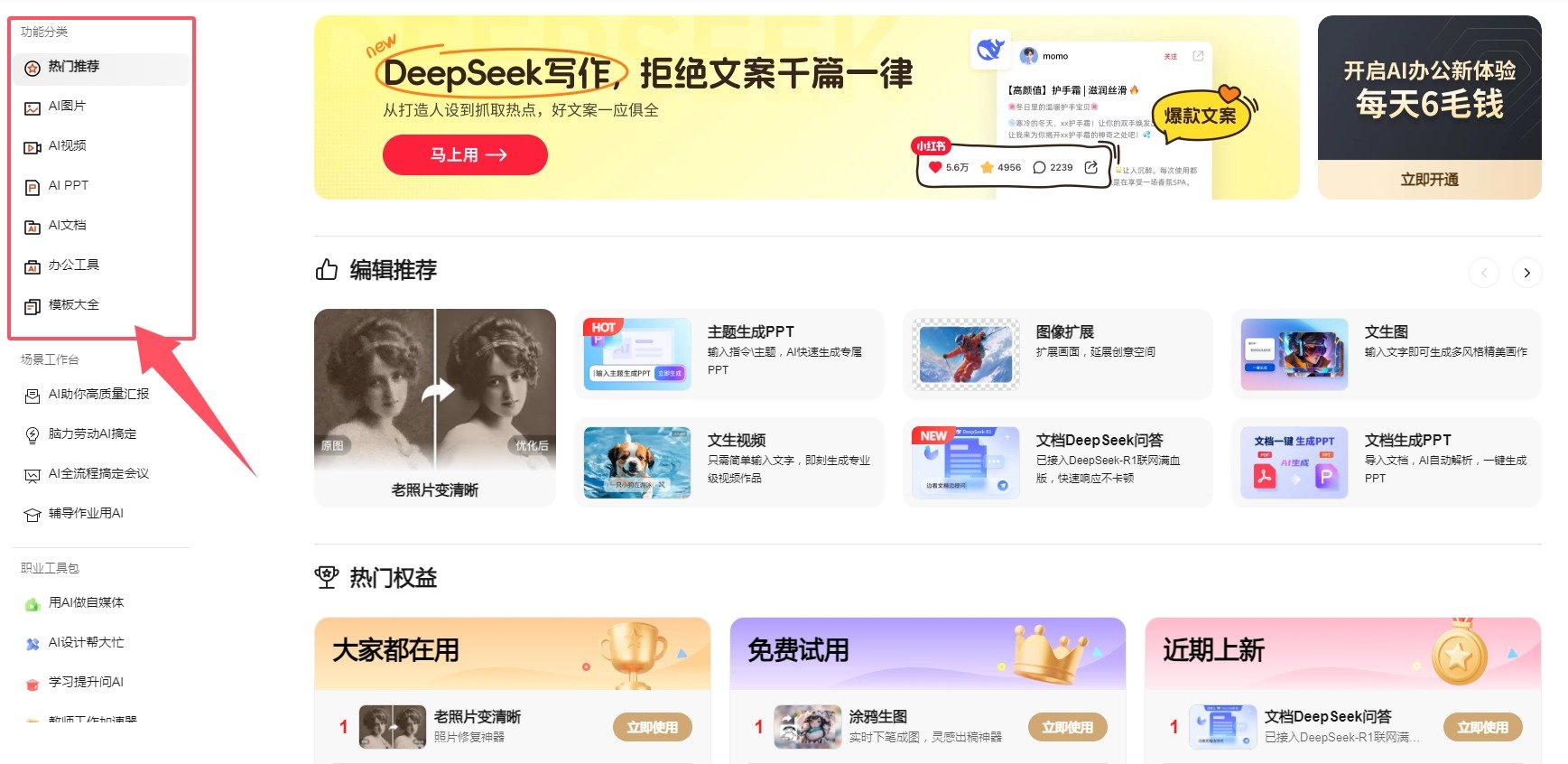Open 脑力劳动AI搞定 lightbulb icon
Viewport: 1568px width, 764px height.
tap(32, 434)
